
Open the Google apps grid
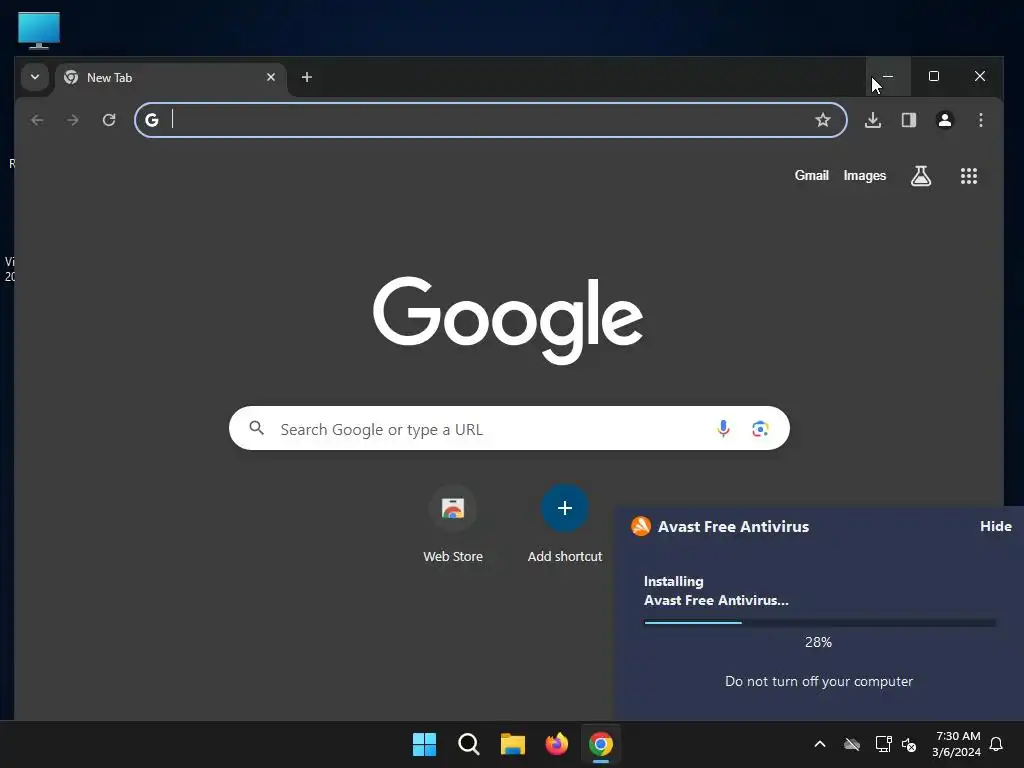(969, 176)
